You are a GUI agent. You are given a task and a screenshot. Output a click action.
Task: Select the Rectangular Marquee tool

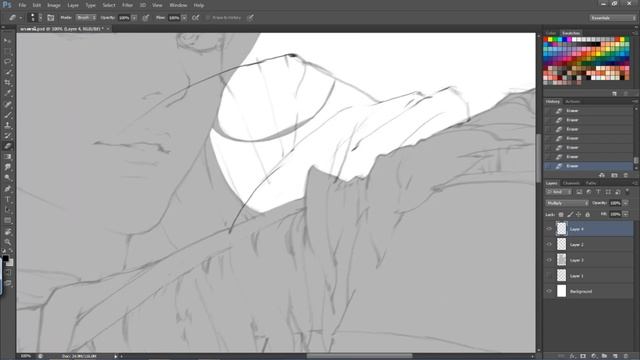coord(7,51)
